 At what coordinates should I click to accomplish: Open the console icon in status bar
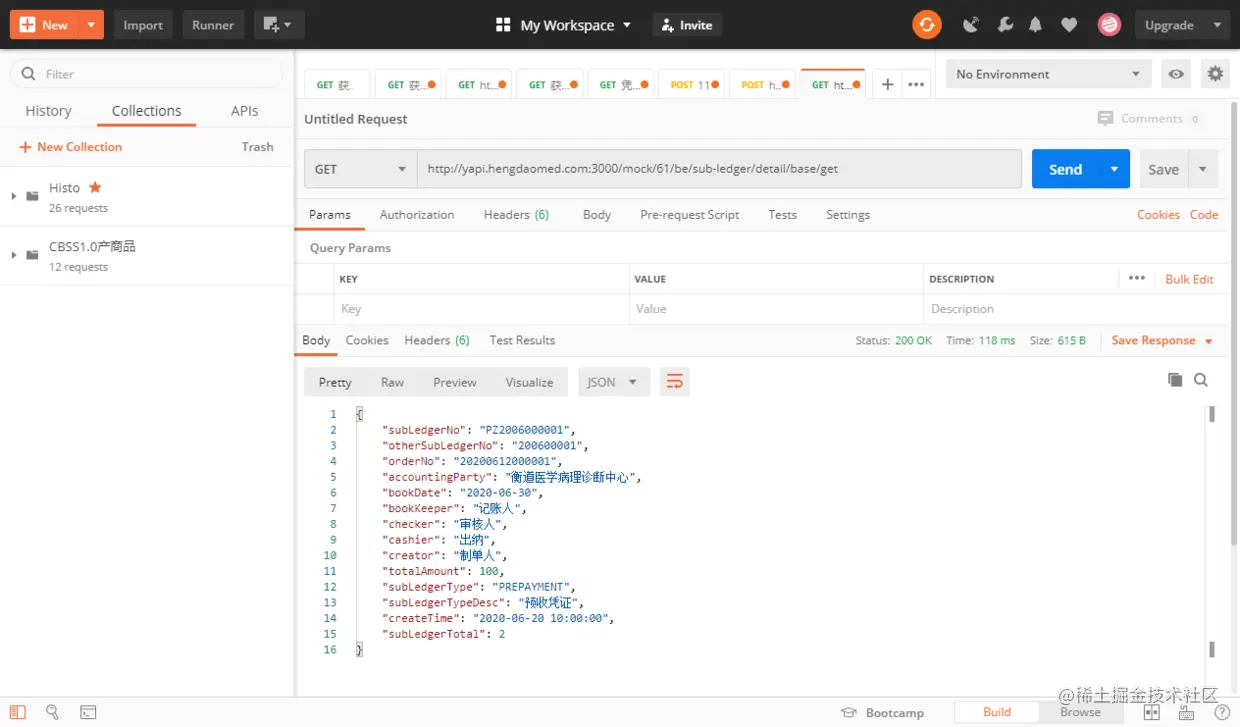pyautogui.click(x=88, y=712)
